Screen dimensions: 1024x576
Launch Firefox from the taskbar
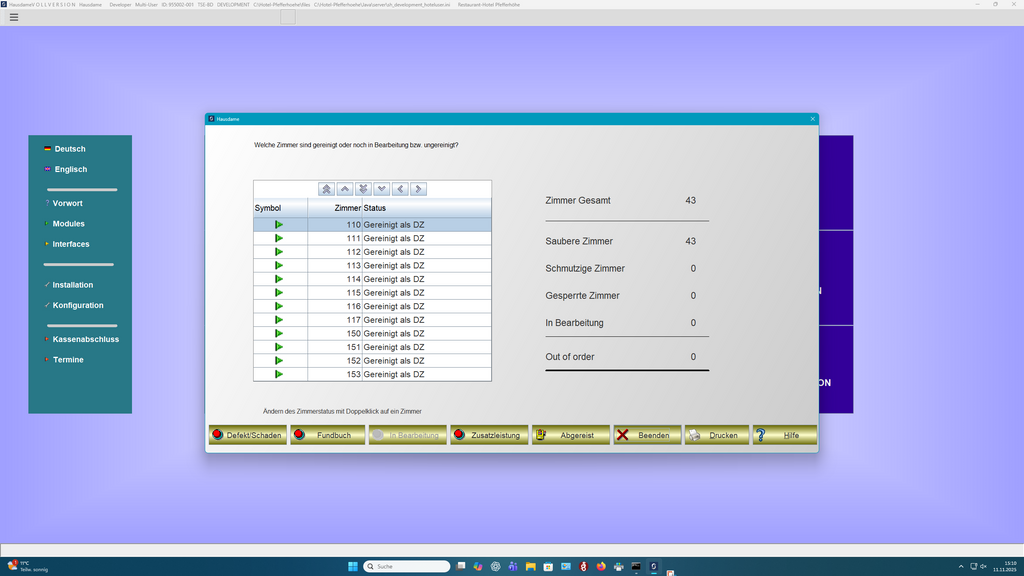pyautogui.click(x=600, y=565)
